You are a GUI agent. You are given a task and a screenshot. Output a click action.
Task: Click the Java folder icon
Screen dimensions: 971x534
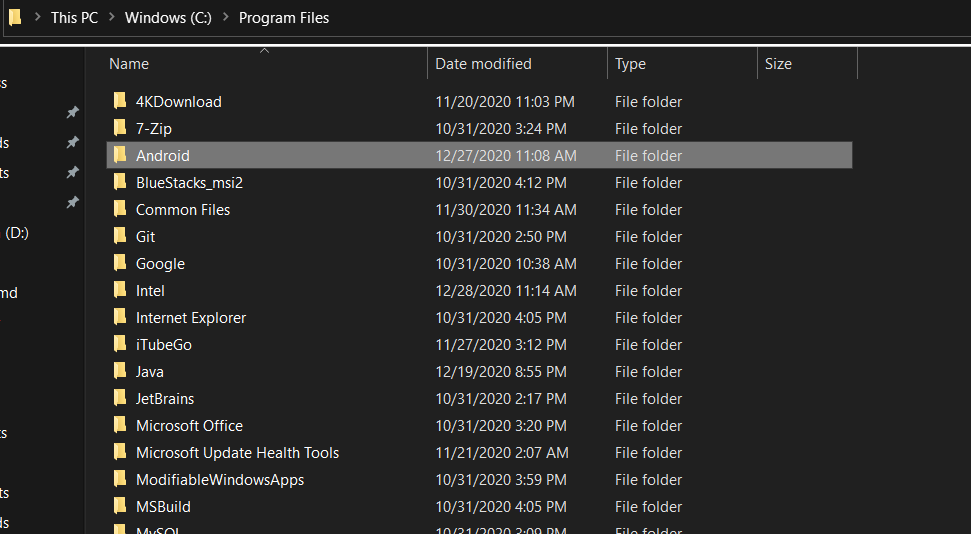(x=120, y=371)
